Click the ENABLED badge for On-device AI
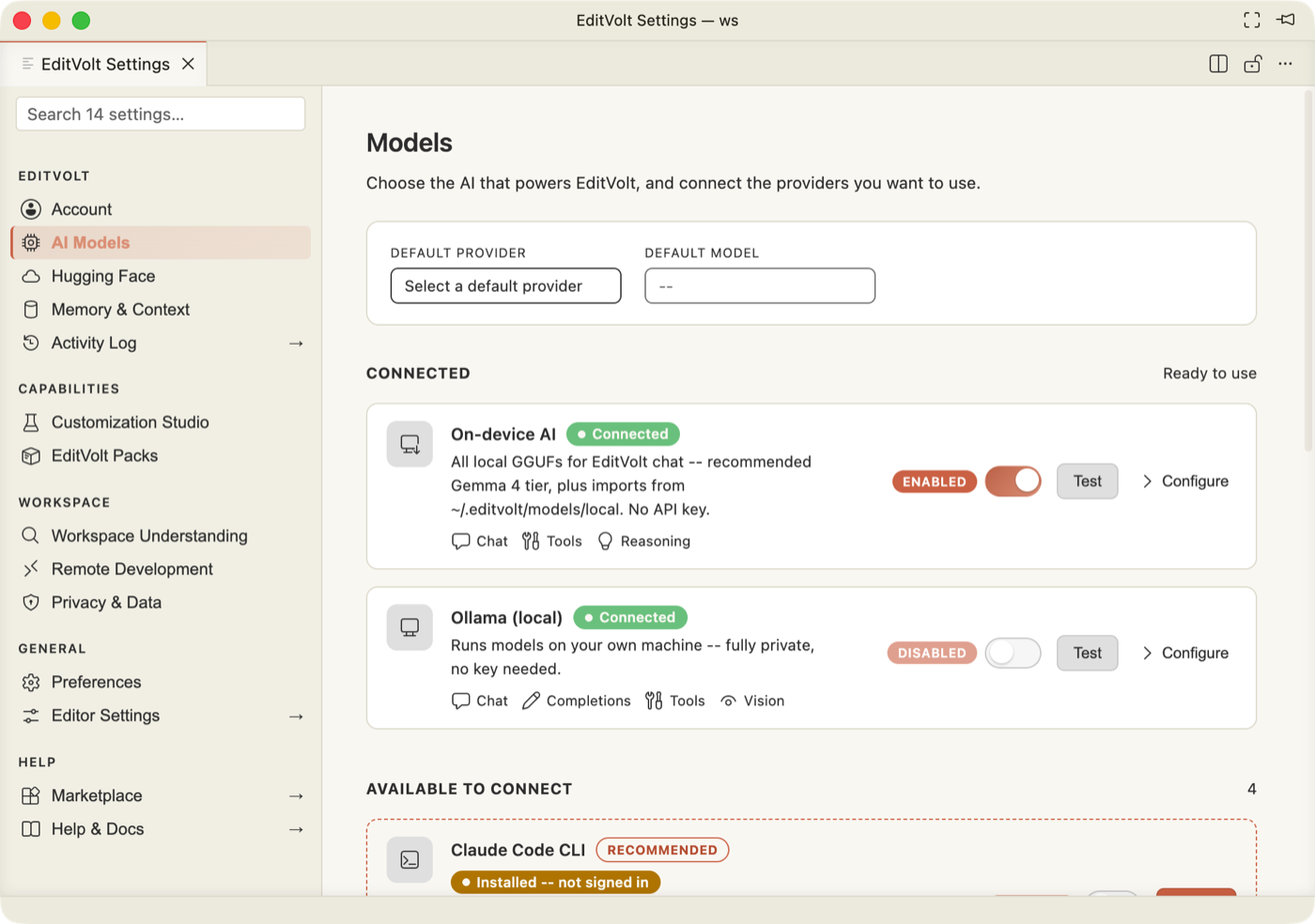Image resolution: width=1315 pixels, height=924 pixels. [x=935, y=482]
